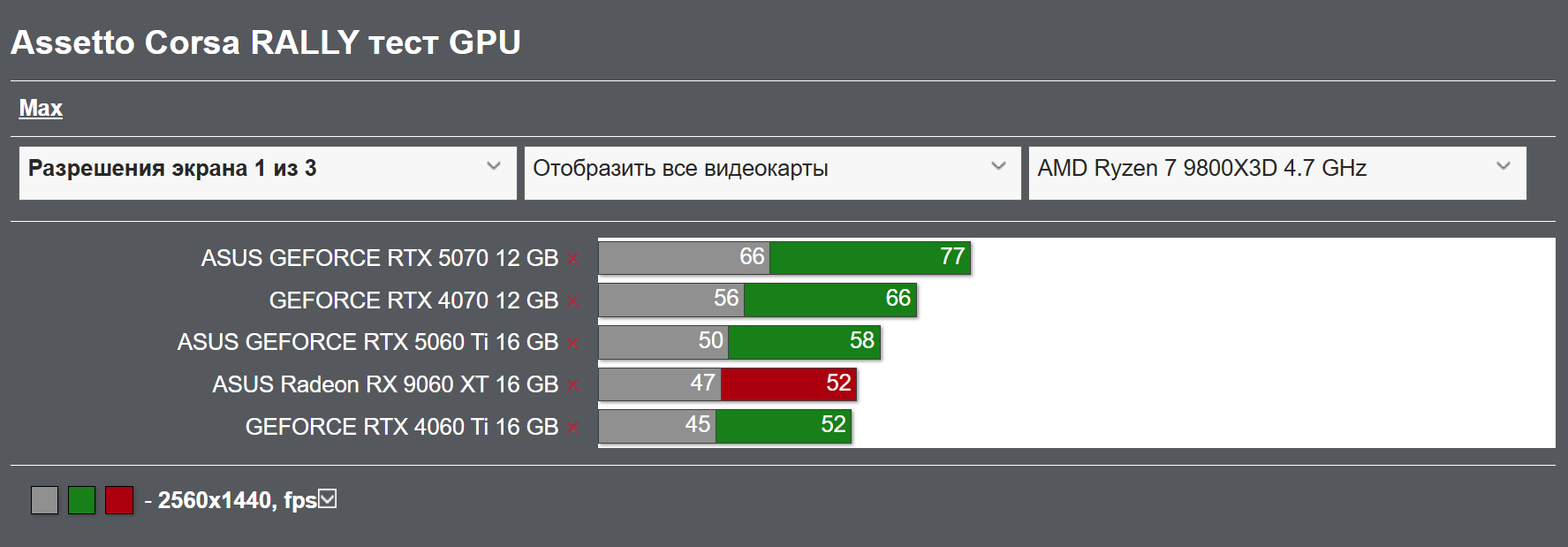Click the red 52 fps bar for RX 9060 XT
Screen dimensions: 1568x547
788,384
